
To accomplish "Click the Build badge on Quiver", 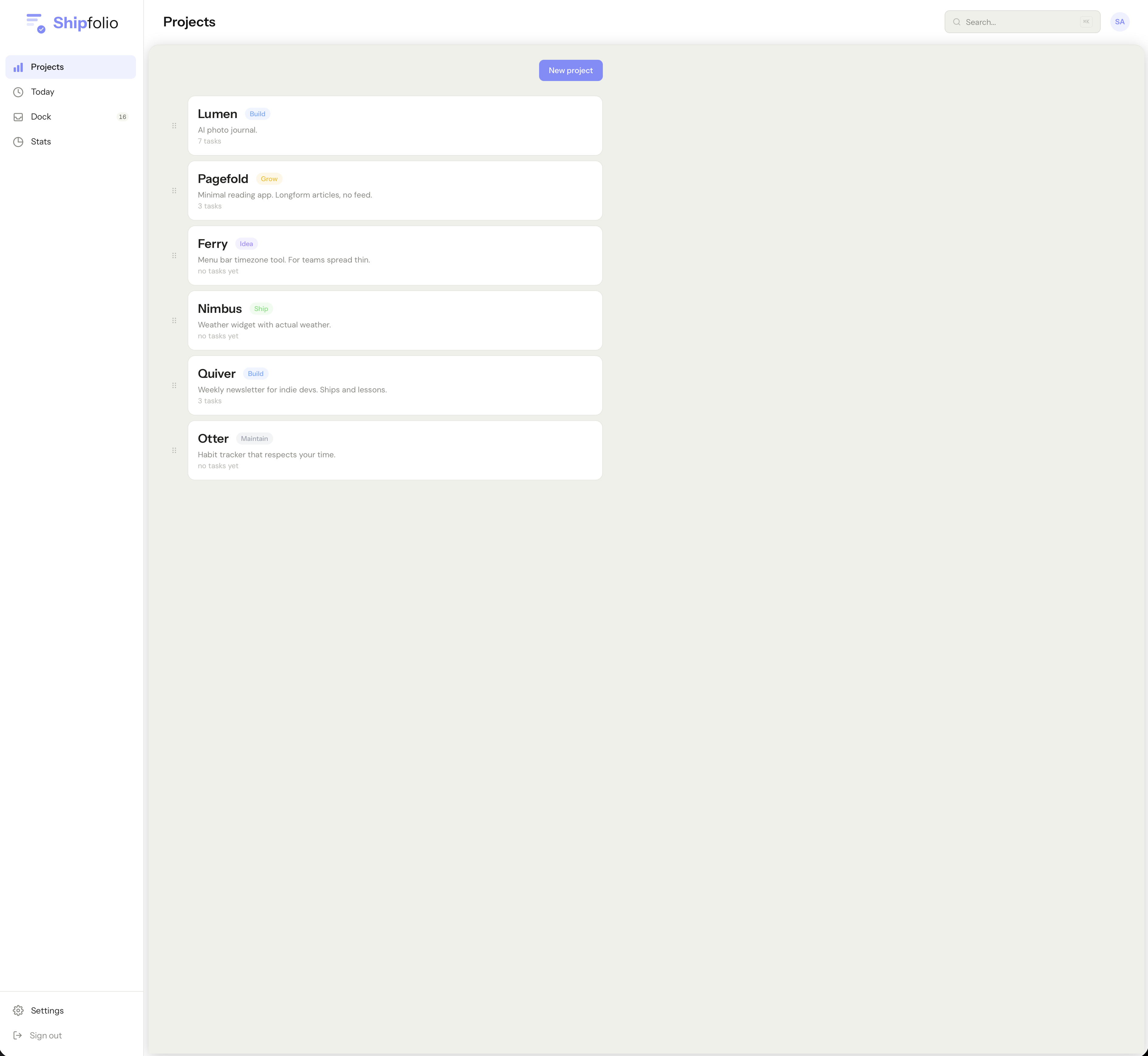I will click(256, 374).
